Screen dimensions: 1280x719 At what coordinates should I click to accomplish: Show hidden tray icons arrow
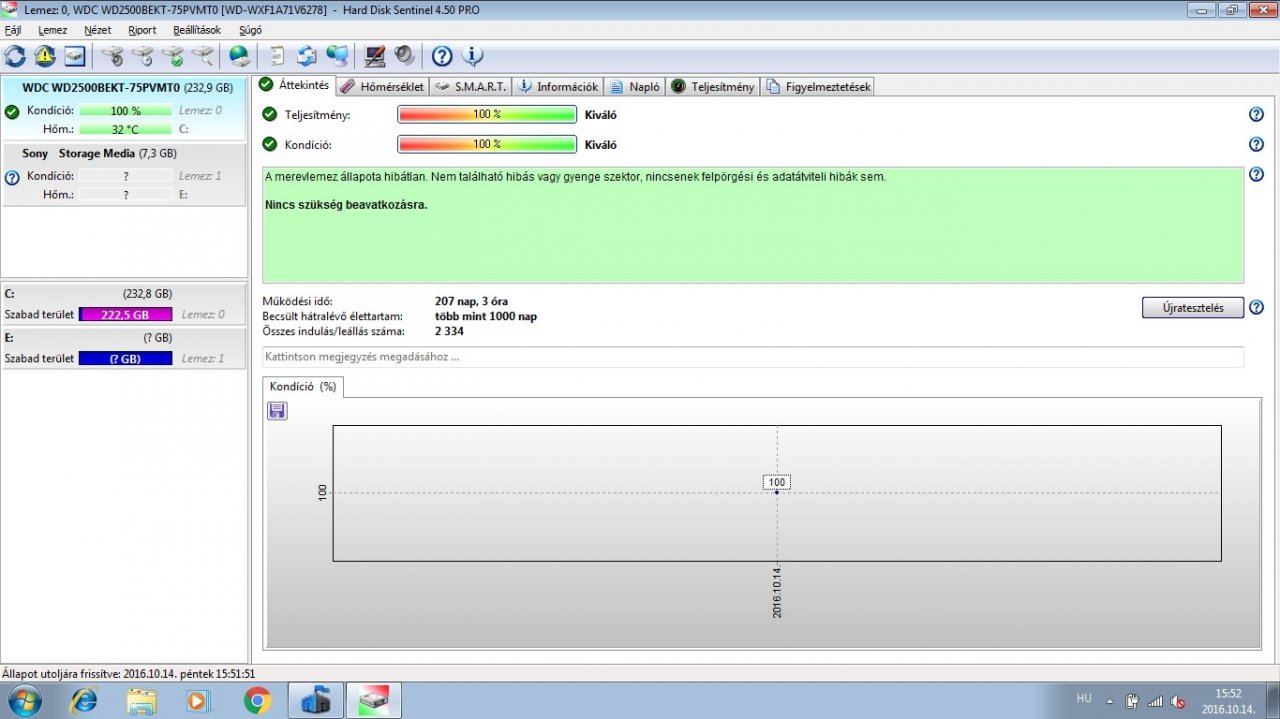(1109, 701)
